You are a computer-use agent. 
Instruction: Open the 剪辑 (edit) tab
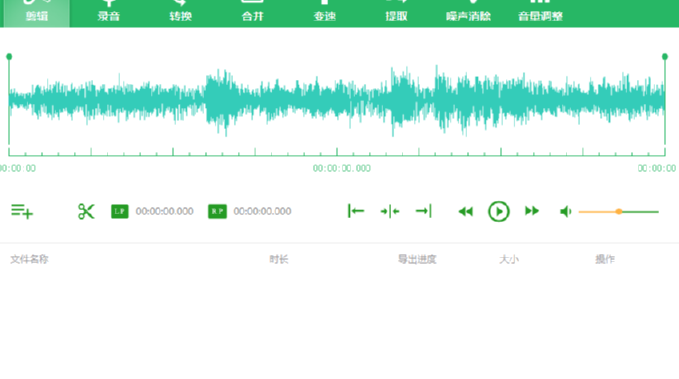tap(37, 13)
